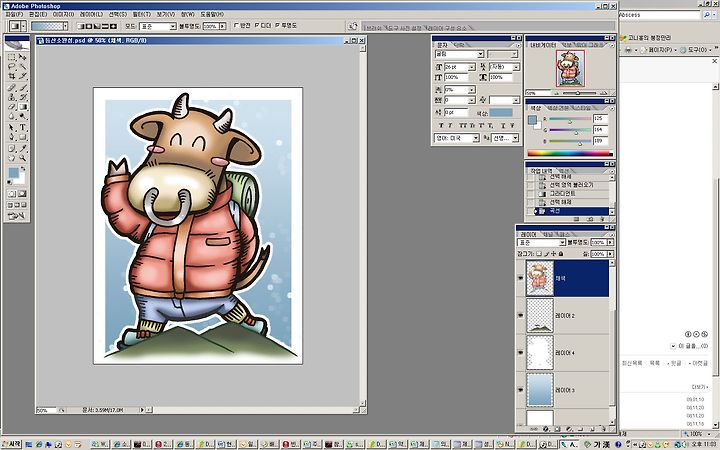Select the Crop tool
720x450 pixels.
pyautogui.click(x=11, y=76)
